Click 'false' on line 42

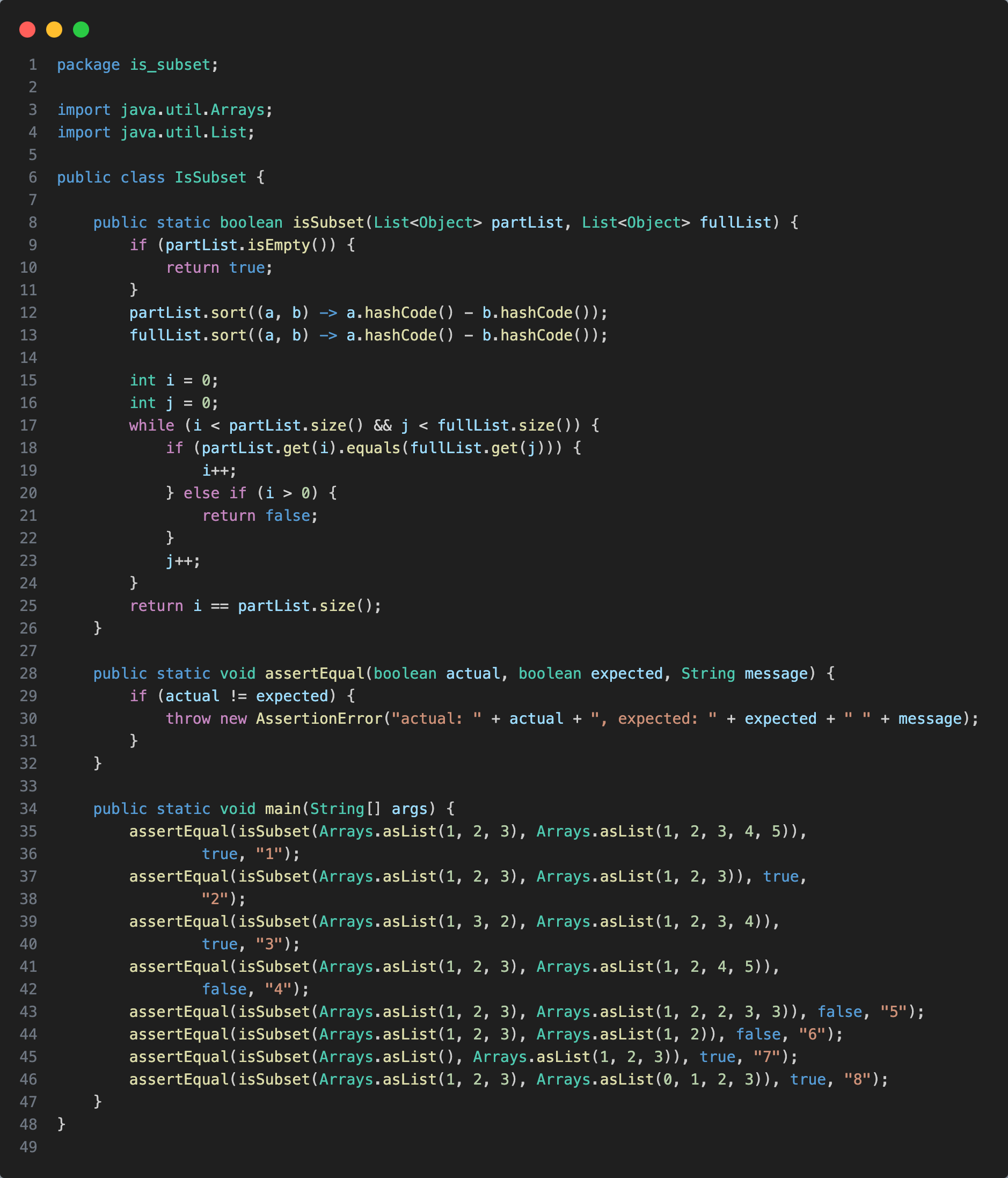(x=224, y=989)
